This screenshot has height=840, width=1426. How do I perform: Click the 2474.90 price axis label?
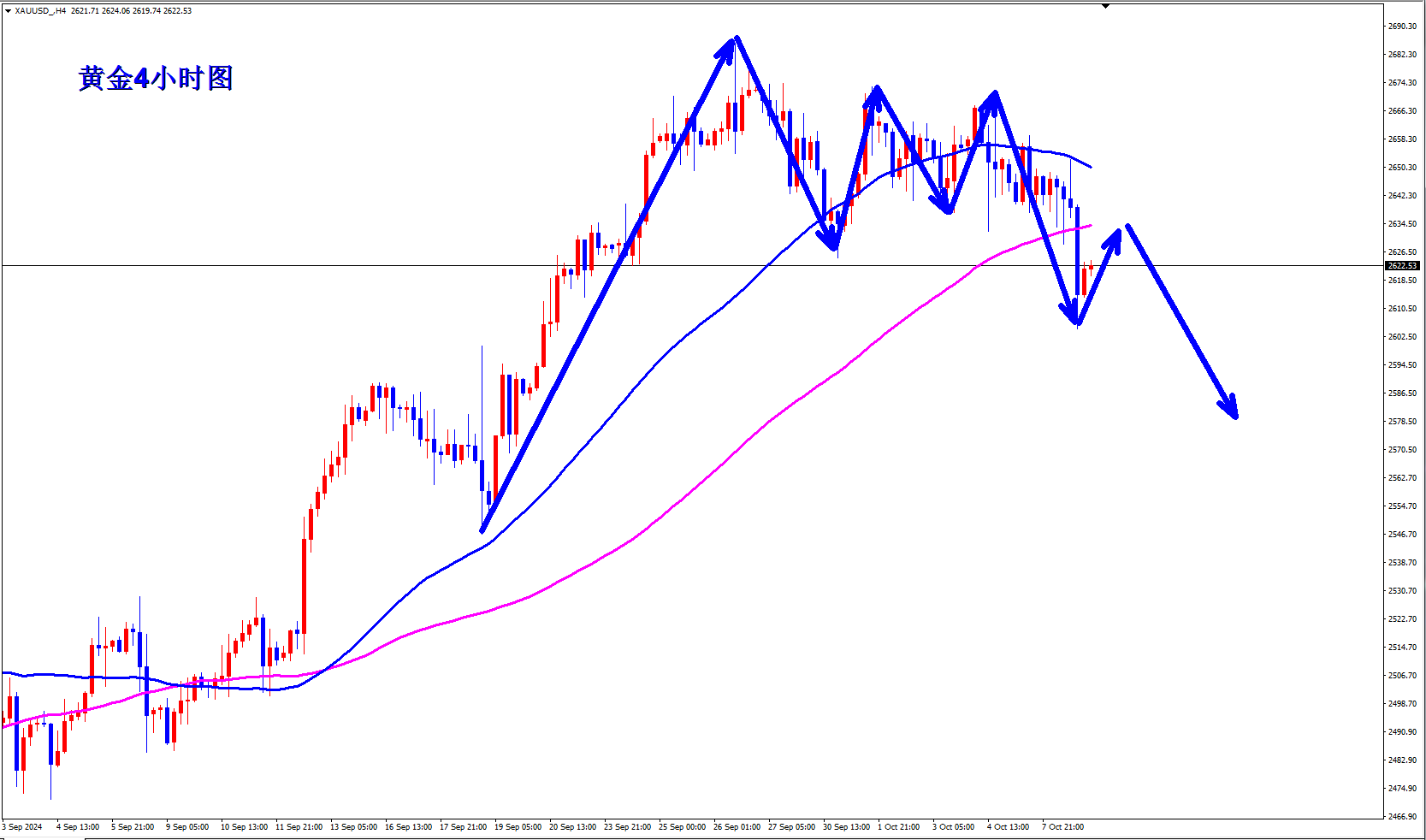1402,789
